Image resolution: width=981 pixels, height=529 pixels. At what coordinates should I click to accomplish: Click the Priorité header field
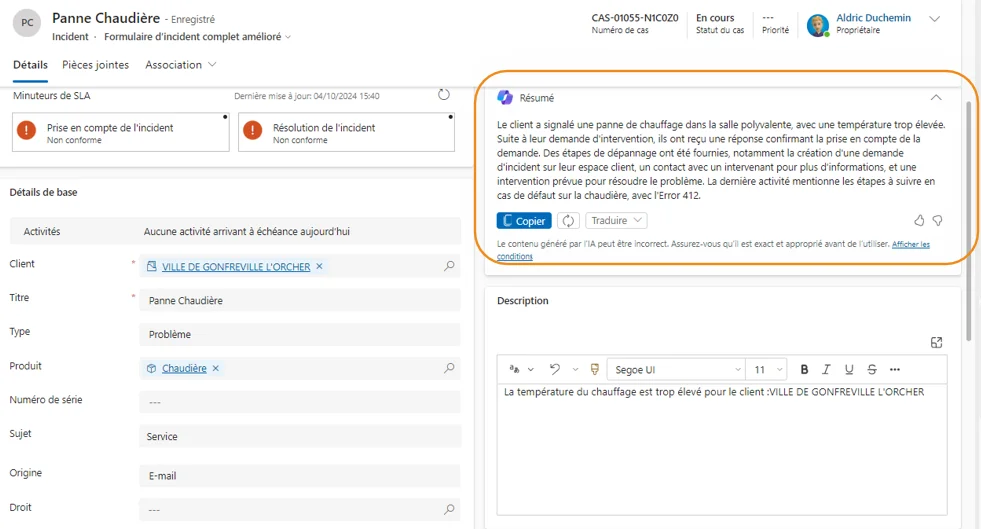[x=775, y=24]
